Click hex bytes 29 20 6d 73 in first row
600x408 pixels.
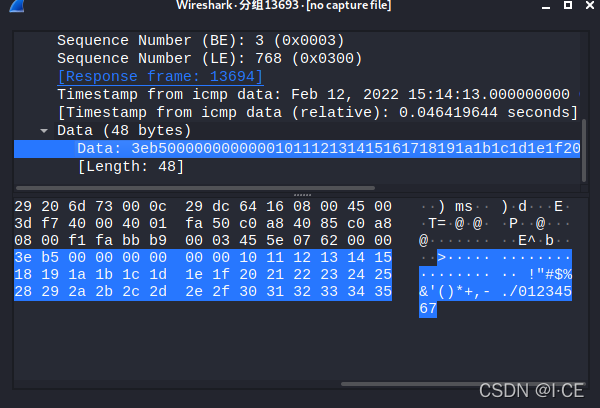pos(64,207)
